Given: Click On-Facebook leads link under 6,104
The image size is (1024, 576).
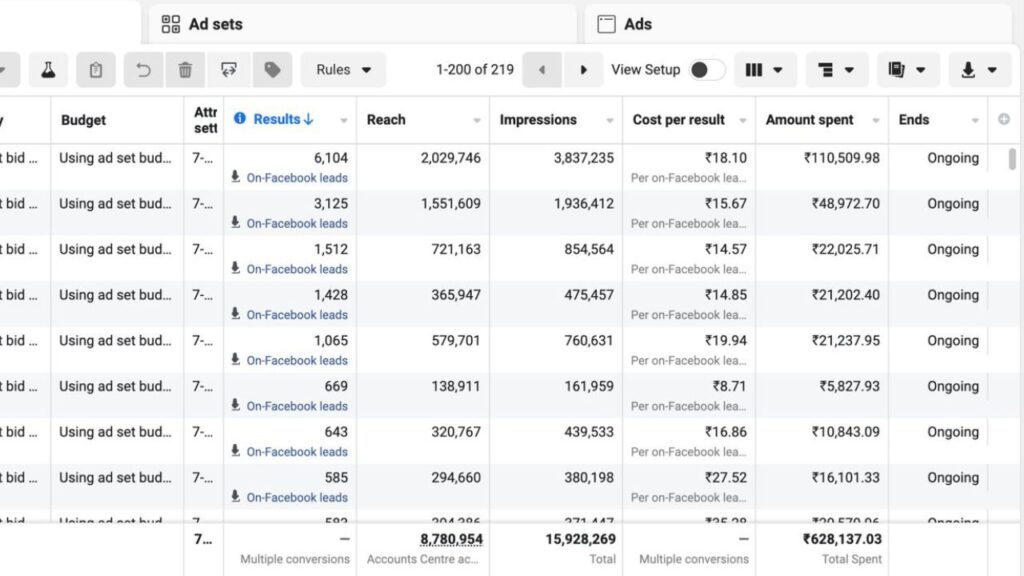Looking at the screenshot, I should tap(297, 178).
